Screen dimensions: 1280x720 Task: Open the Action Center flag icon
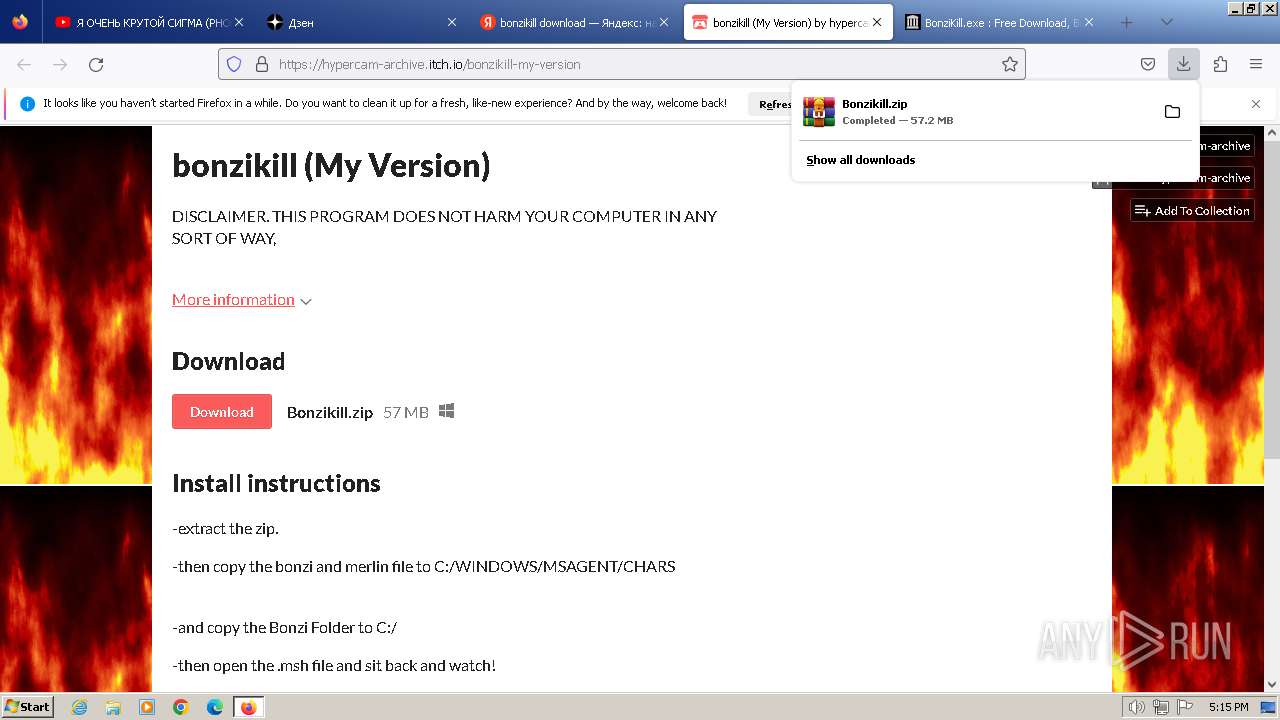click(x=1184, y=707)
